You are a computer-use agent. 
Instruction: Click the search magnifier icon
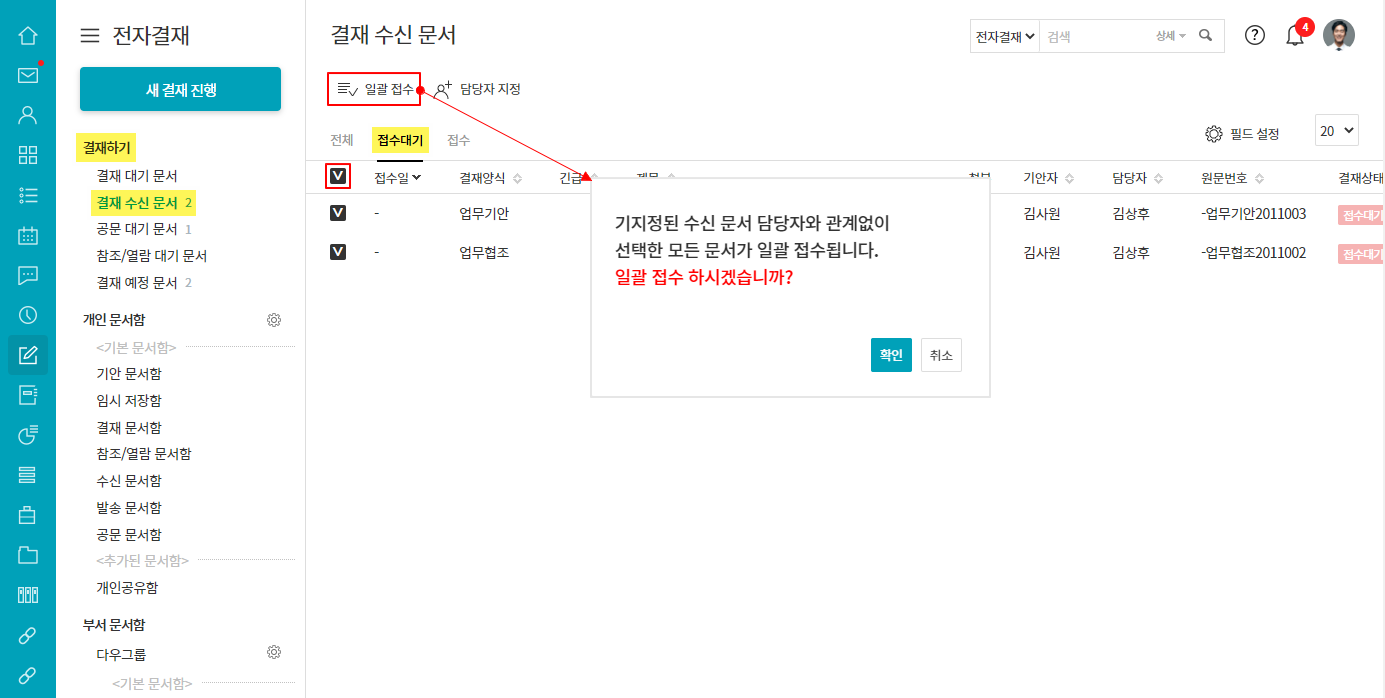point(1206,36)
